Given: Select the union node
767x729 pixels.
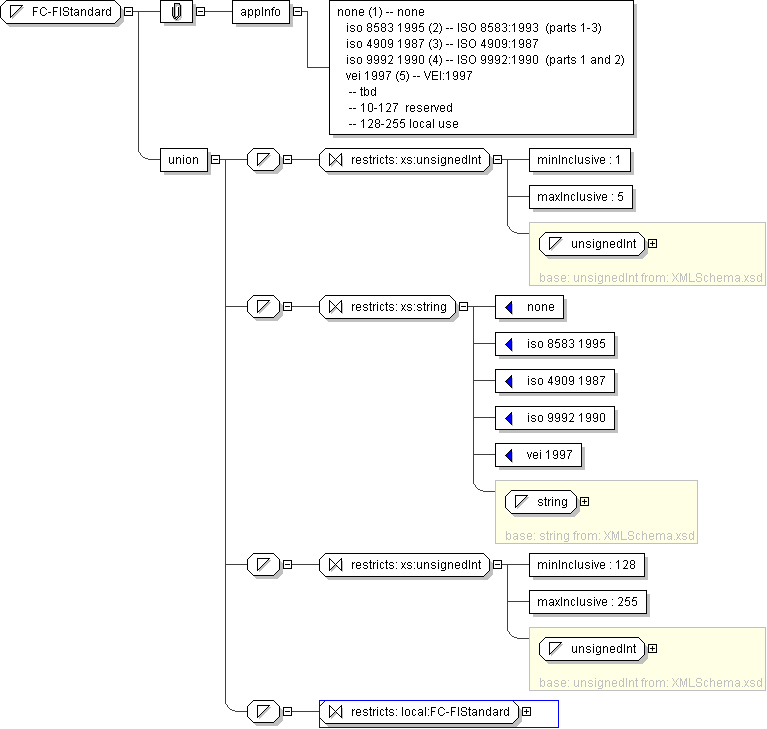Looking at the screenshot, I should point(183,160).
